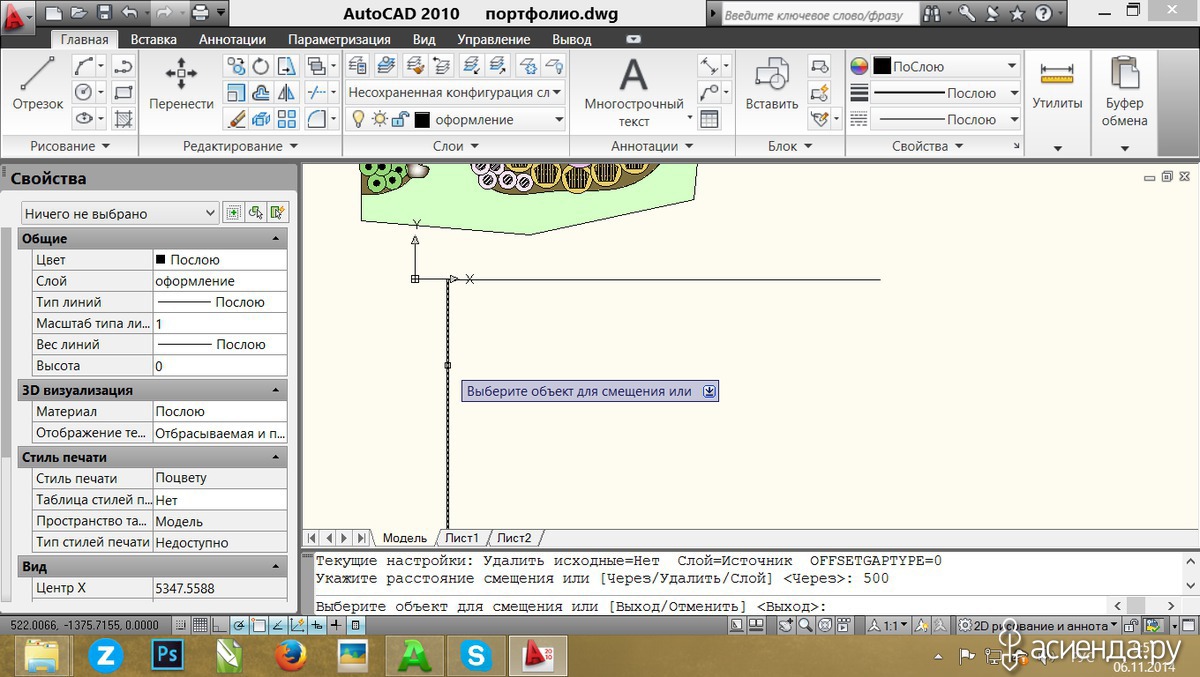This screenshot has height=677, width=1200.
Task: Select the Перенести move tool
Action: point(181,83)
